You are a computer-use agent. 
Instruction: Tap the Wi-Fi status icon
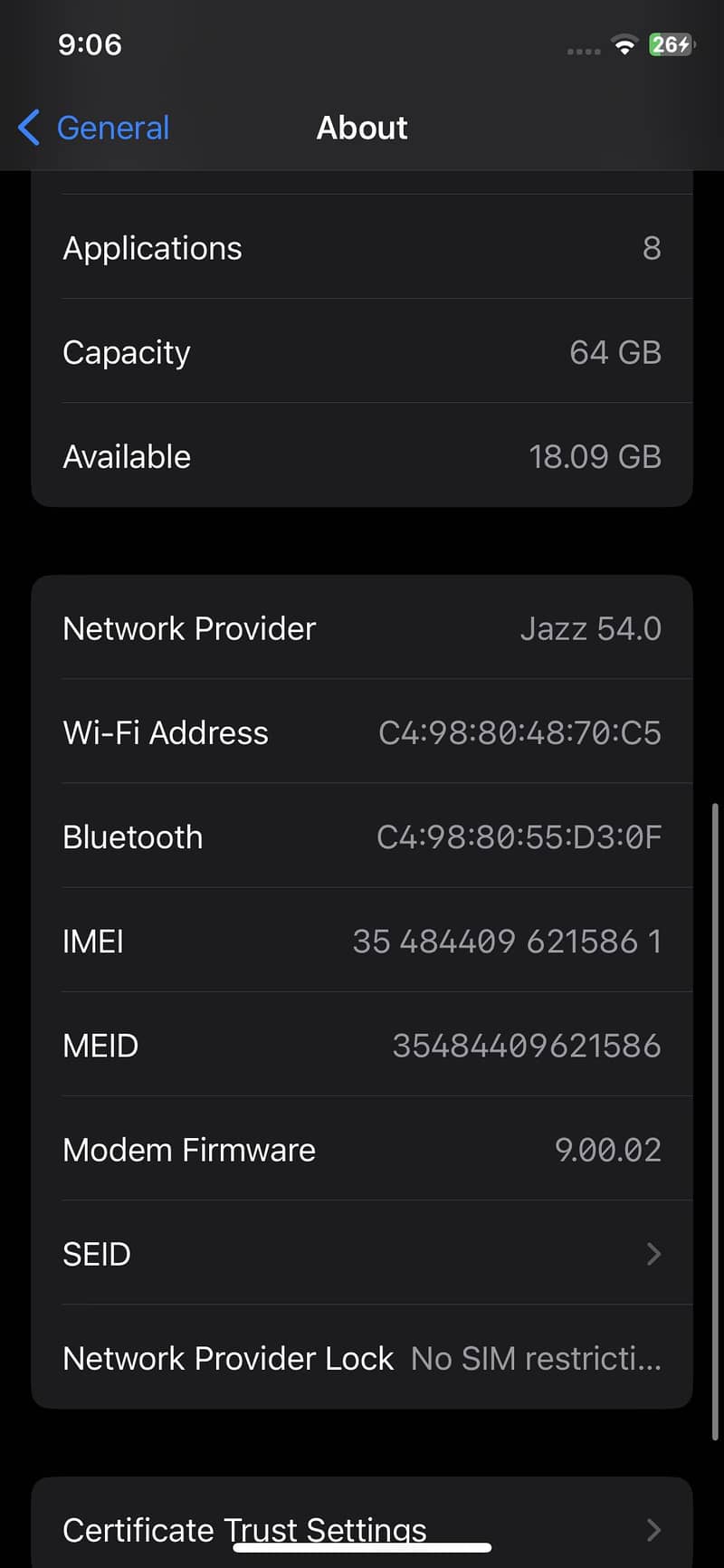[x=624, y=44]
